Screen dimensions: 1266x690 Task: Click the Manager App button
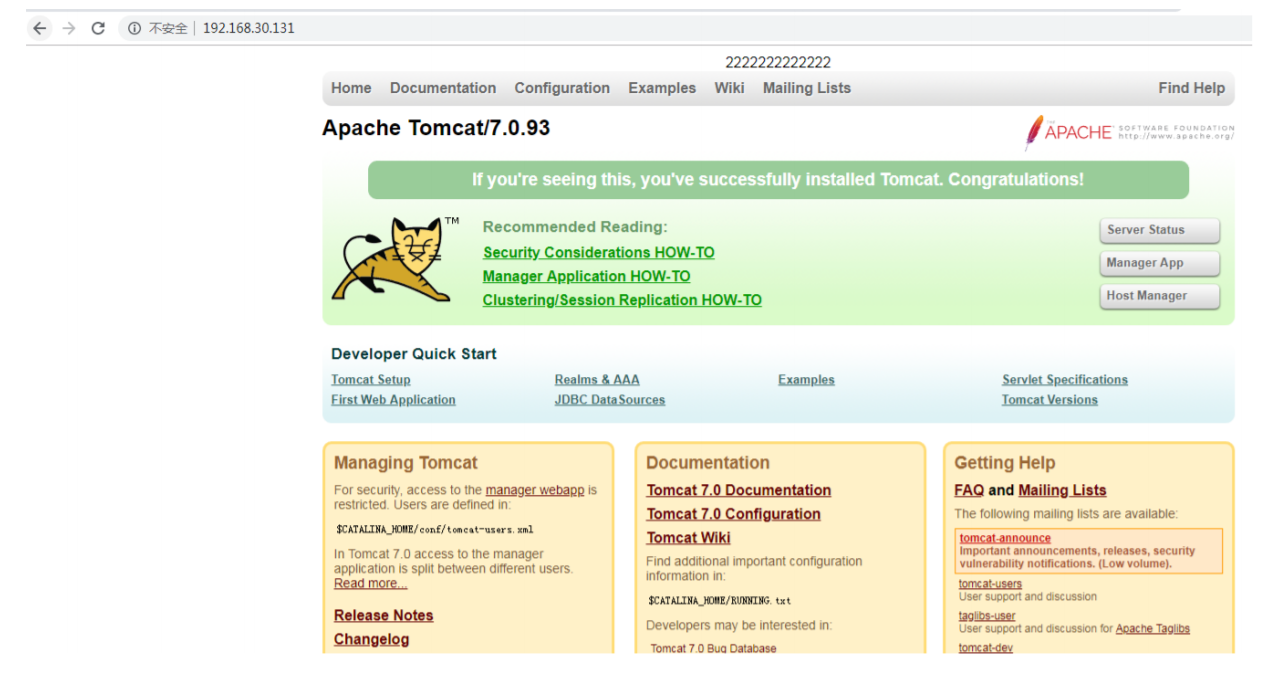[x=1160, y=263]
